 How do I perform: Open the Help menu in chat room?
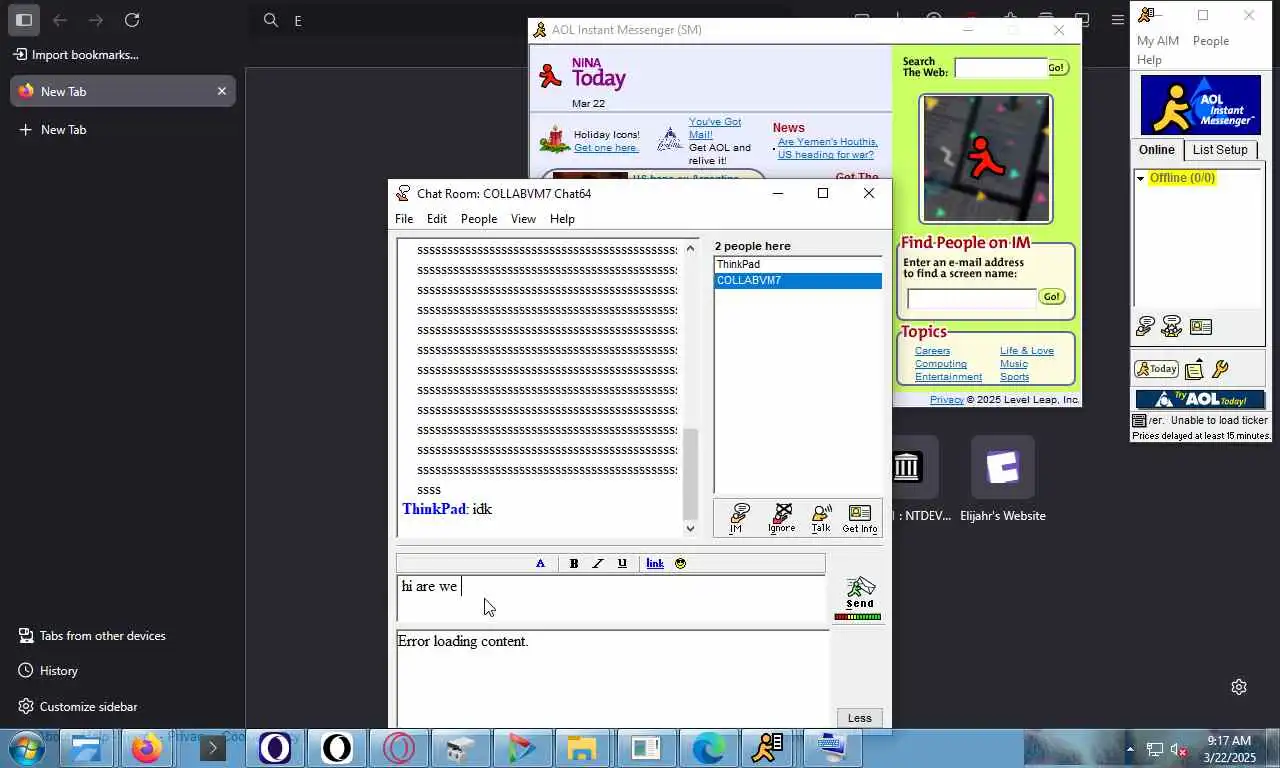(562, 219)
